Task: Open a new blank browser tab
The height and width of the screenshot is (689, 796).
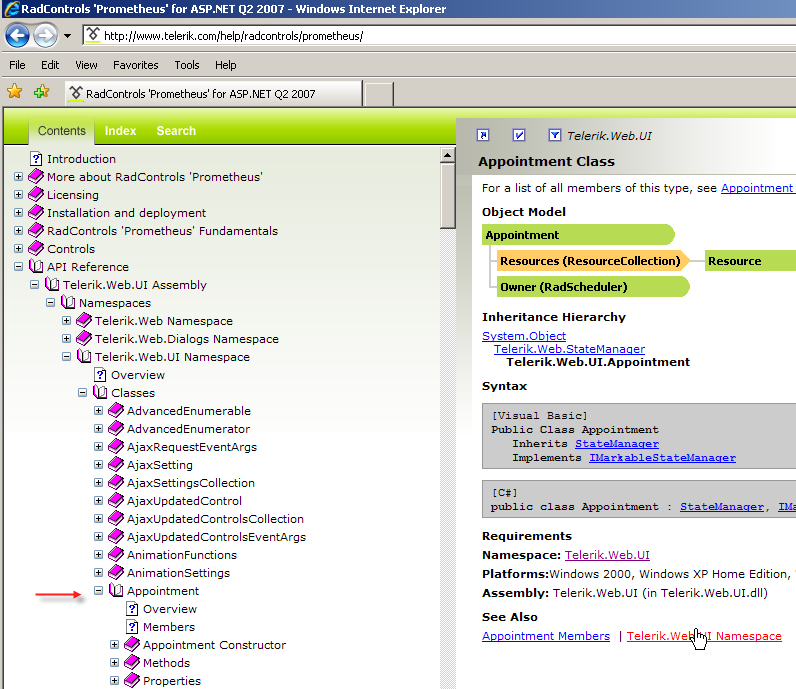Action: pos(379,94)
